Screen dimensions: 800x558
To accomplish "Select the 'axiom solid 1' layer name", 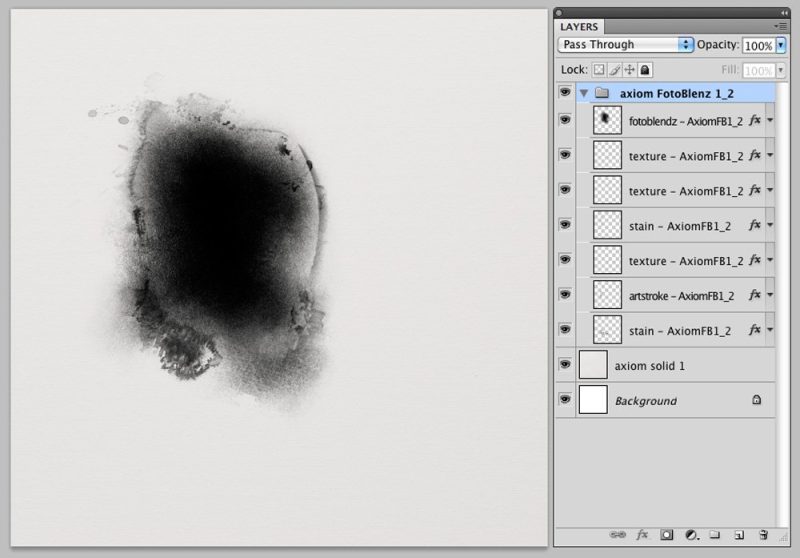I will pyautogui.click(x=649, y=366).
